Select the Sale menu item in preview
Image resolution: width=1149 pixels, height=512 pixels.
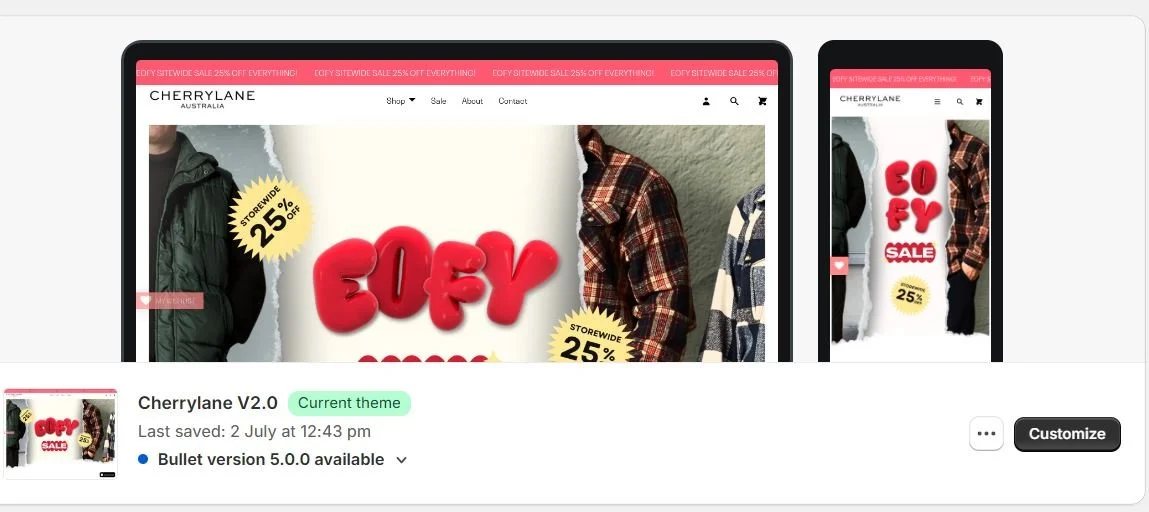pos(438,101)
